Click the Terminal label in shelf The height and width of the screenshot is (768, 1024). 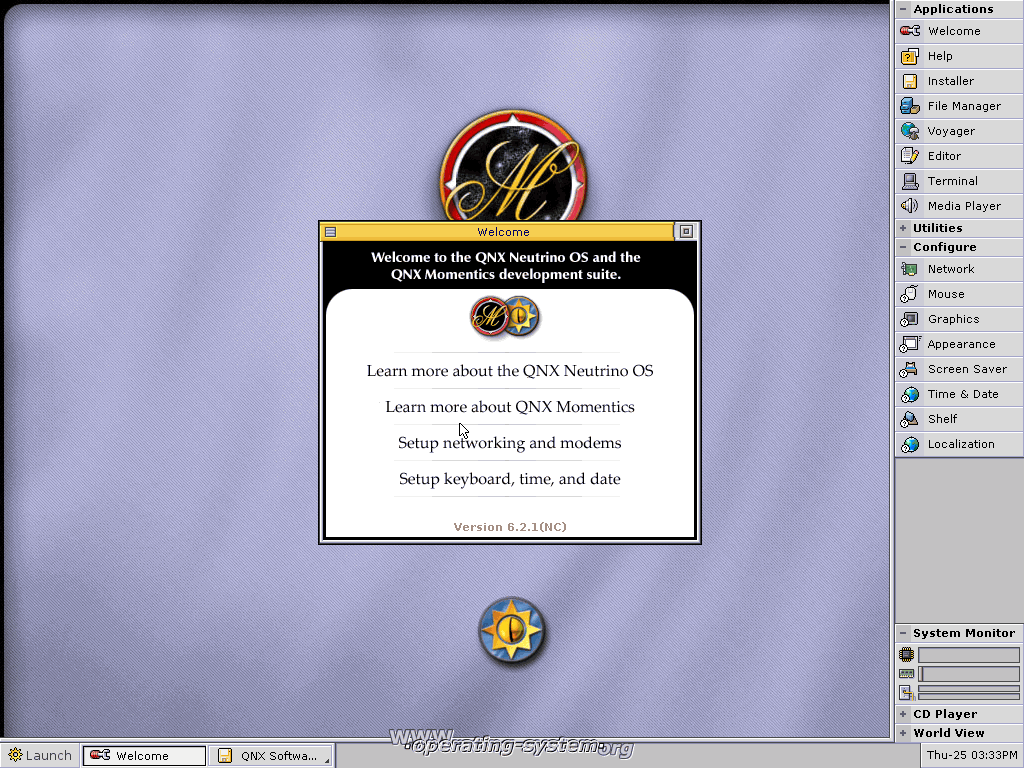click(952, 181)
